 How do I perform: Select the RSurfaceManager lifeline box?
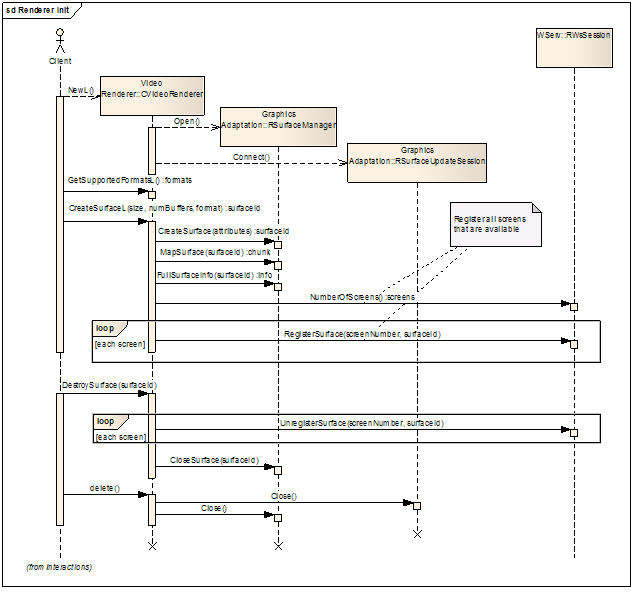278,126
